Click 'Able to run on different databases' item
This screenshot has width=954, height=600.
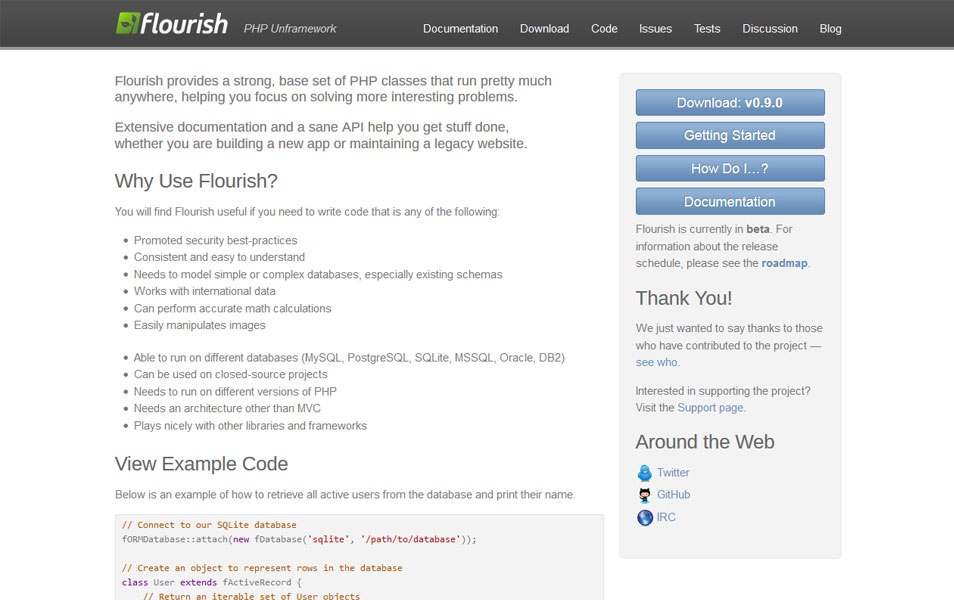click(x=349, y=358)
